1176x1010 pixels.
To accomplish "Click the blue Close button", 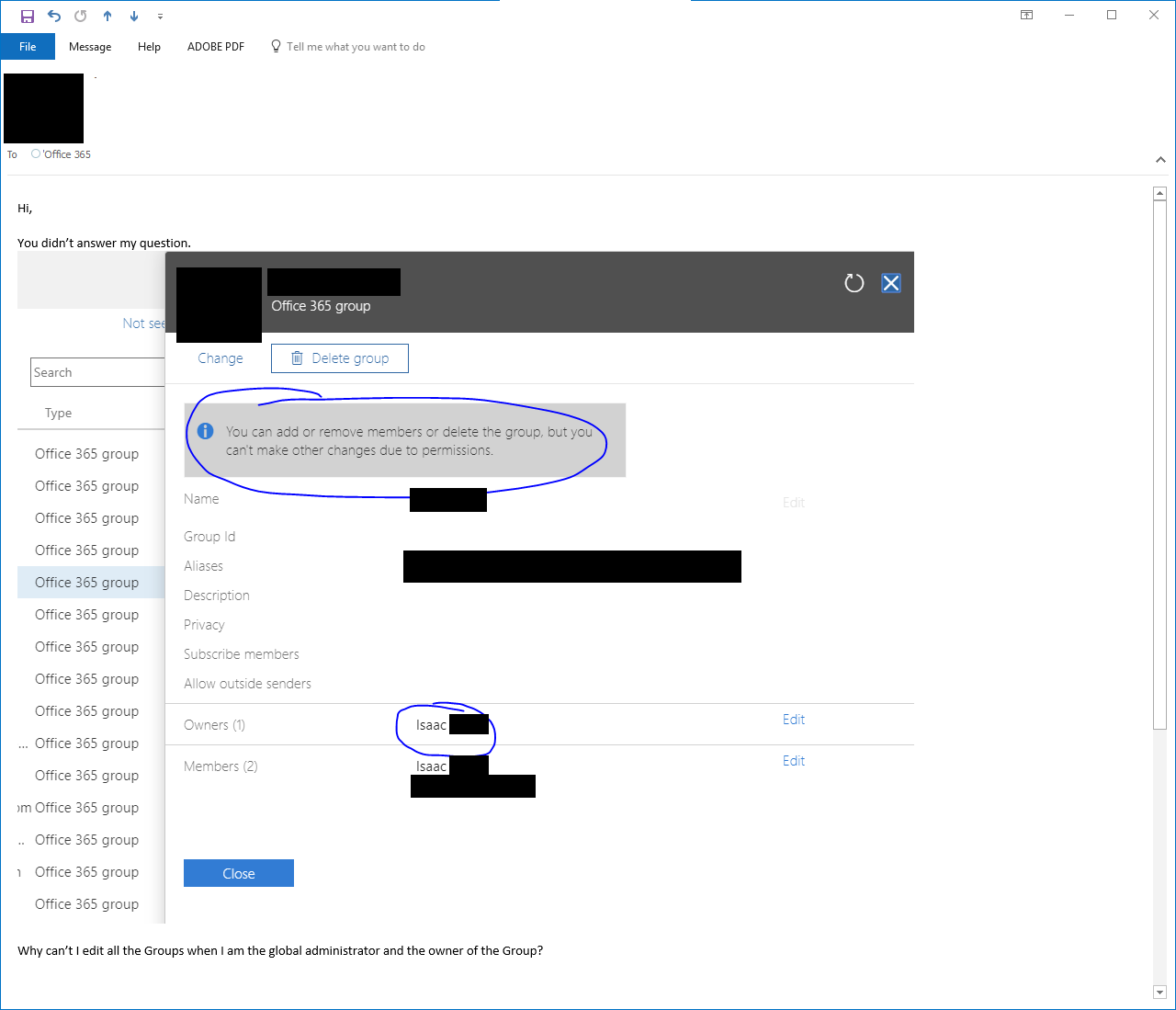I will pos(239,873).
